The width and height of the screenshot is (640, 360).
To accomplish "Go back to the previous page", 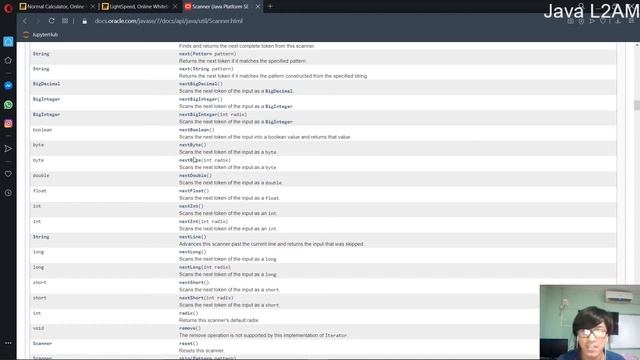I will [x=25, y=21].
